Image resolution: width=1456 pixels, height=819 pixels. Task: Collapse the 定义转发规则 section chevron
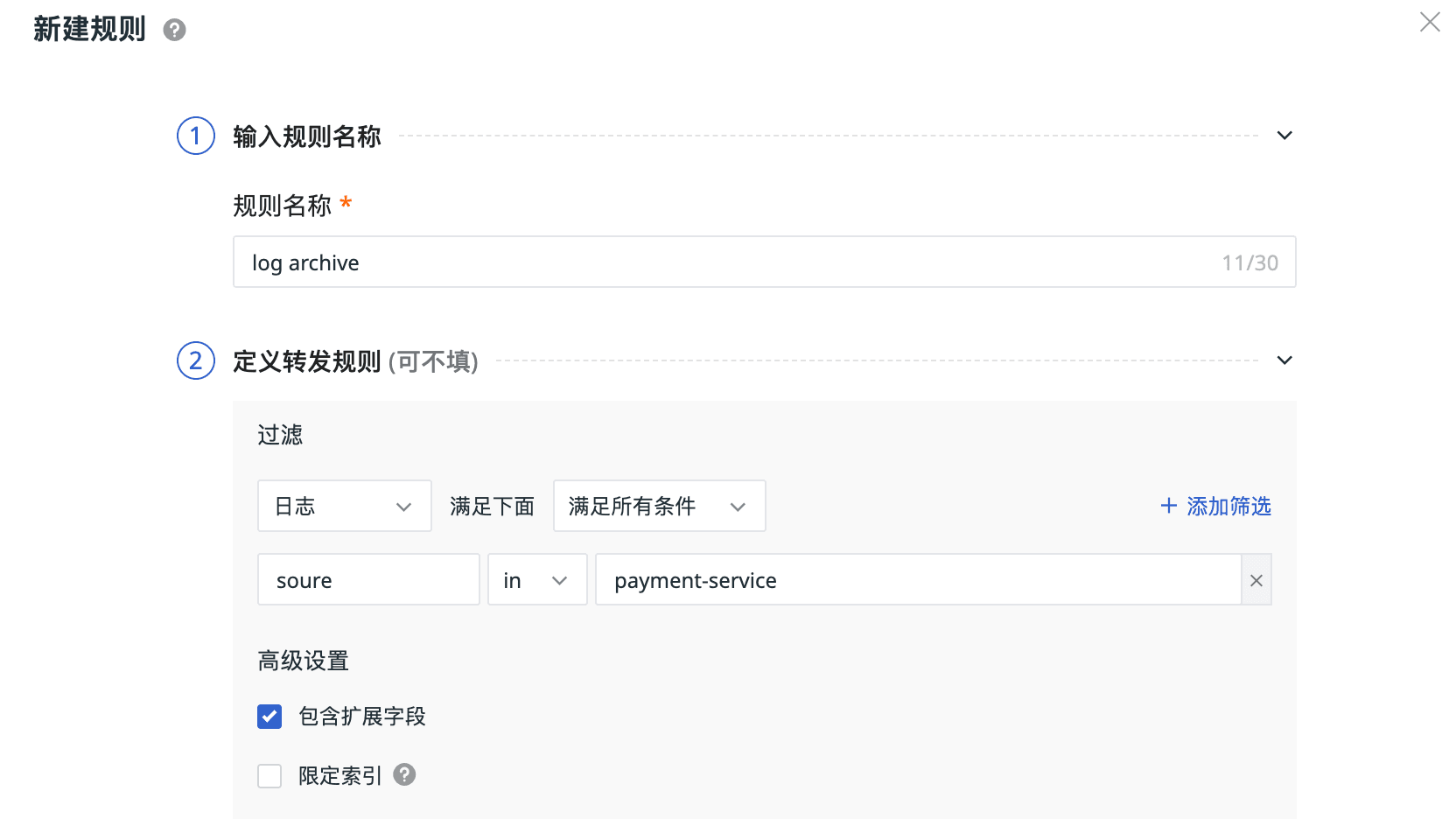pyautogui.click(x=1284, y=360)
